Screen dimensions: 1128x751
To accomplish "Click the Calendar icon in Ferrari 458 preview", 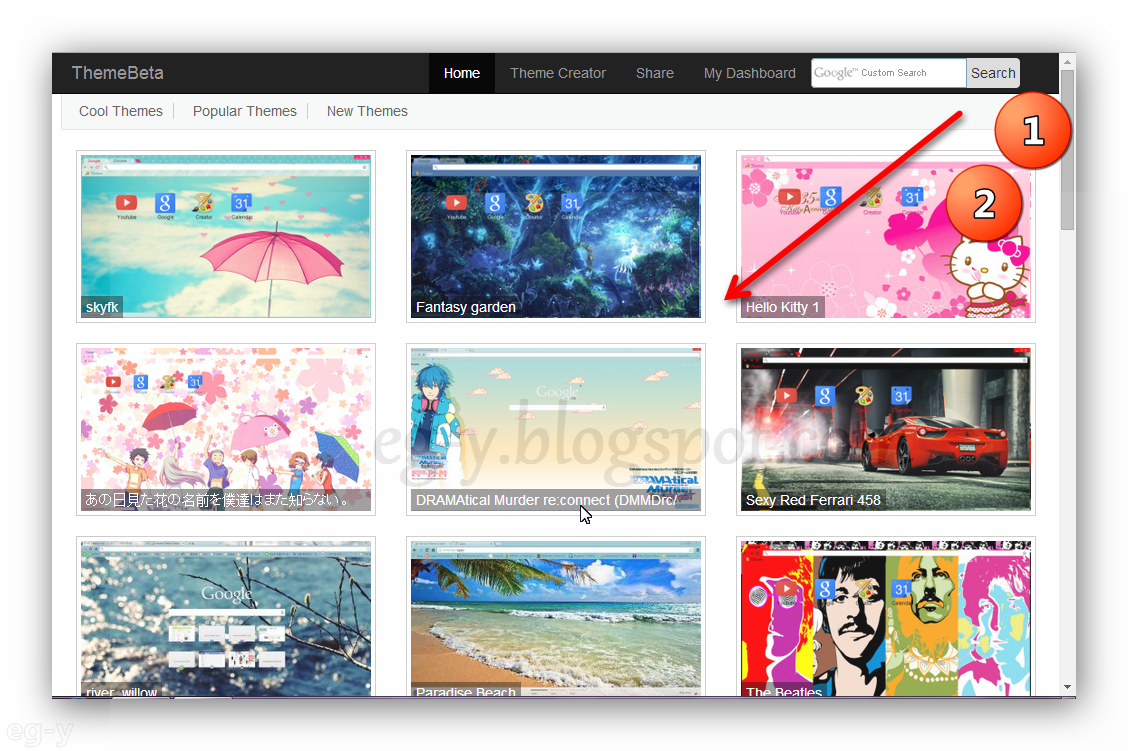I will coord(901,396).
